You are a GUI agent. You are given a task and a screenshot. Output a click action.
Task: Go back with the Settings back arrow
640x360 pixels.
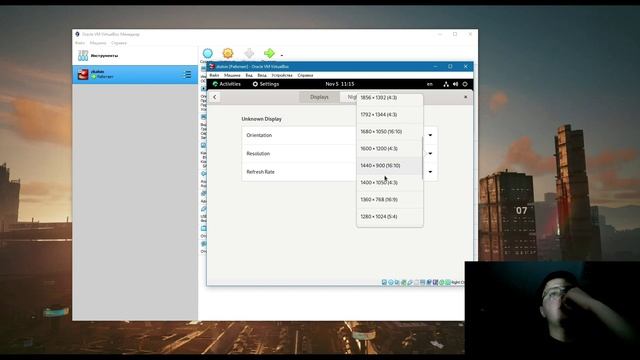[x=215, y=97]
